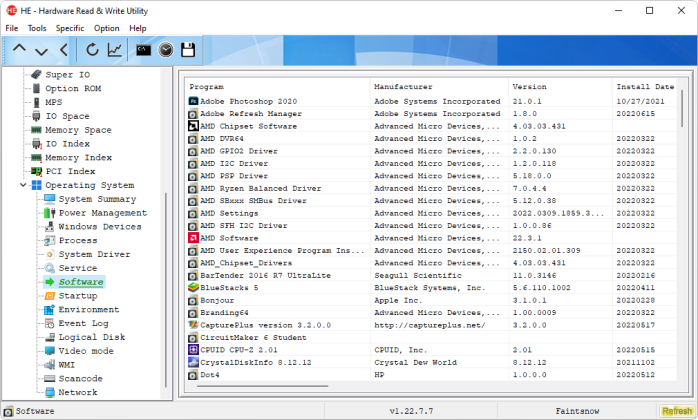Screen dimensions: 698x420
Task: Select MPS in the tree
Action: [53, 102]
